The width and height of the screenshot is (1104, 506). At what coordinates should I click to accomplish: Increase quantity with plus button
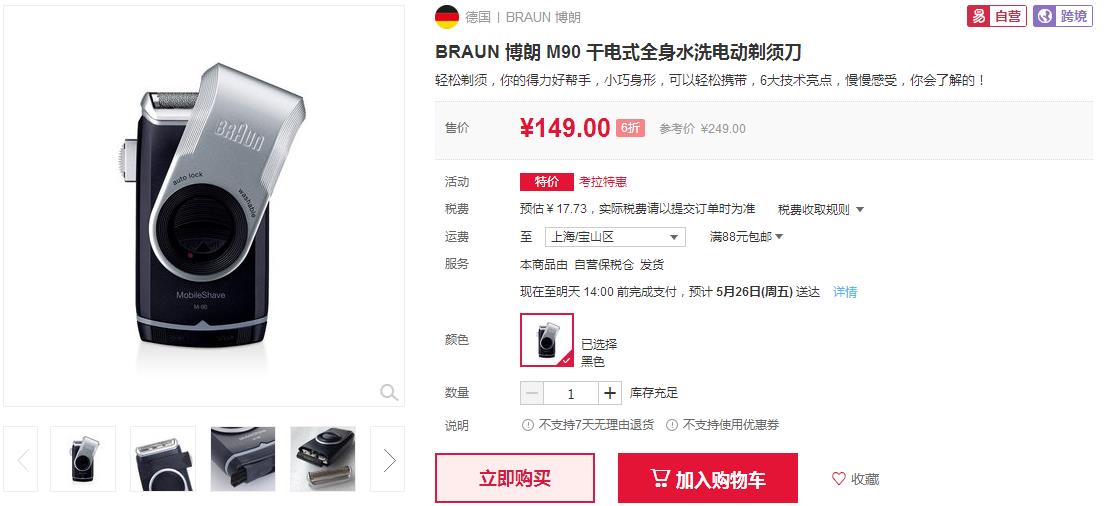(610, 393)
